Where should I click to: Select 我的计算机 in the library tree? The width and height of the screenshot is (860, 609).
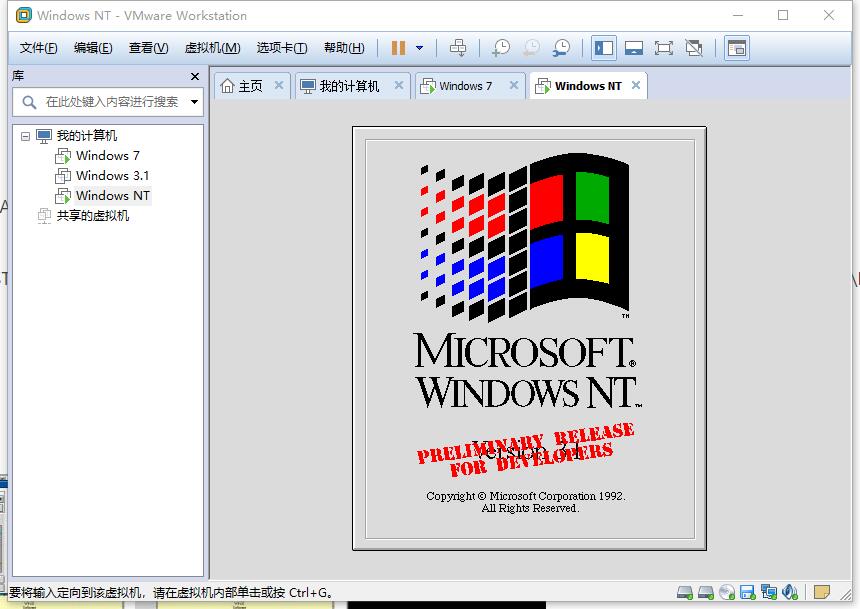click(87, 136)
